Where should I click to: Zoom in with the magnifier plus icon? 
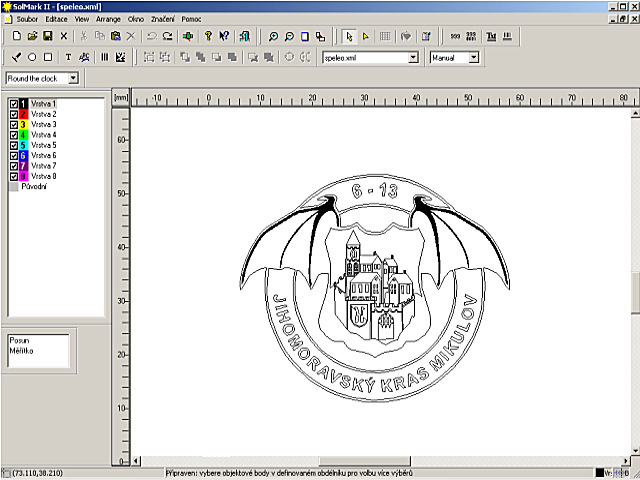(273, 37)
